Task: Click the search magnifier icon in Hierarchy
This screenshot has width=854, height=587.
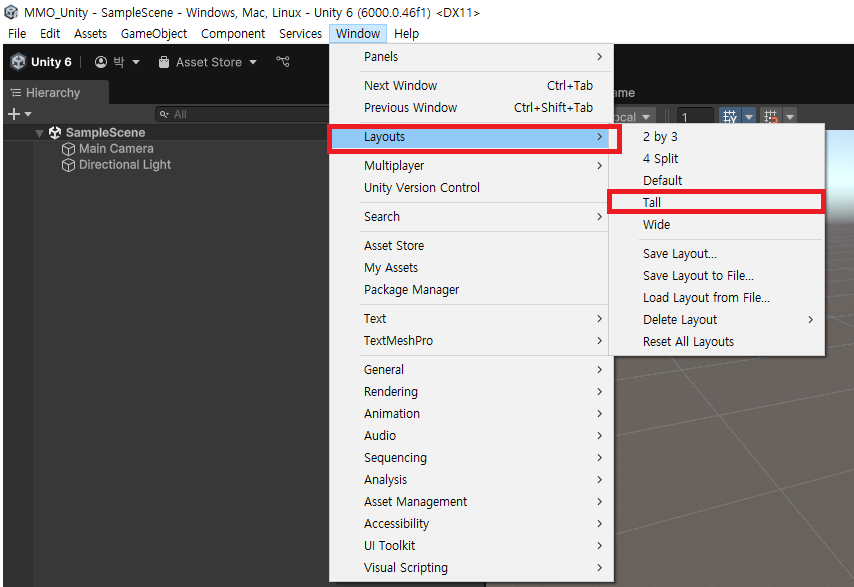Action: tap(164, 114)
